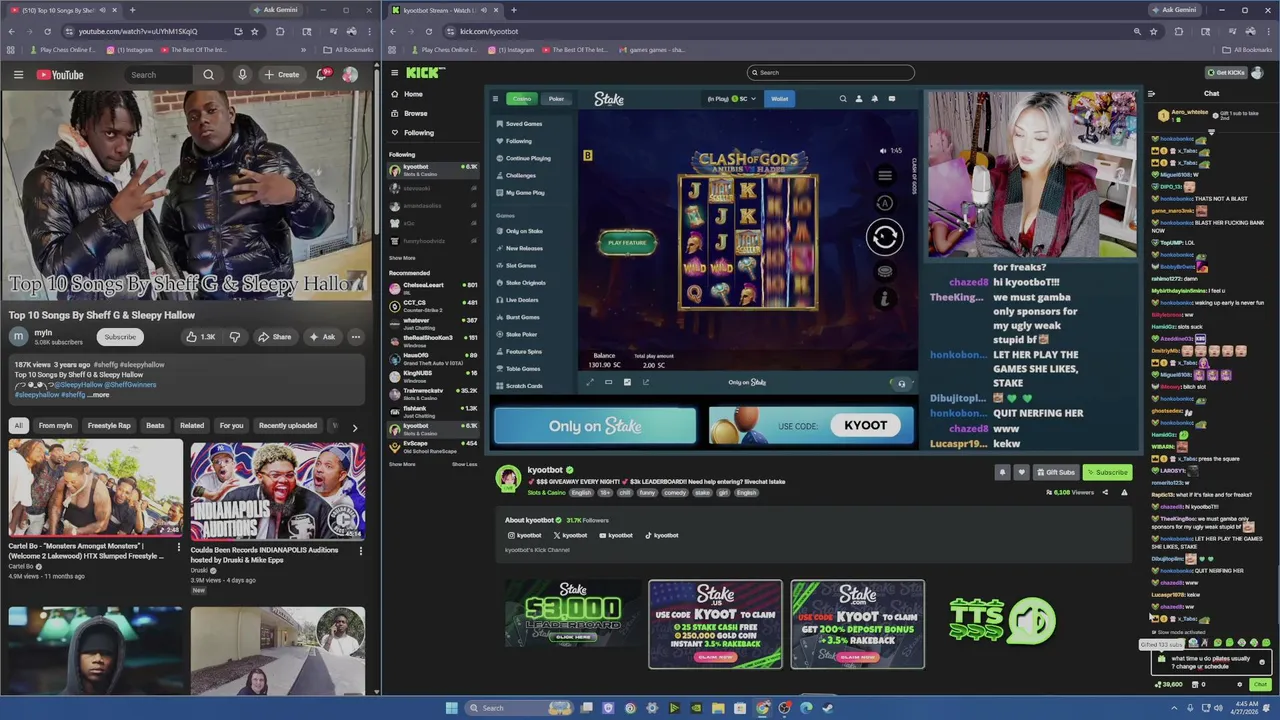Click the YouTube logo to go home
Image resolution: width=1280 pixels, height=720 pixels.
pyautogui.click(x=60, y=75)
